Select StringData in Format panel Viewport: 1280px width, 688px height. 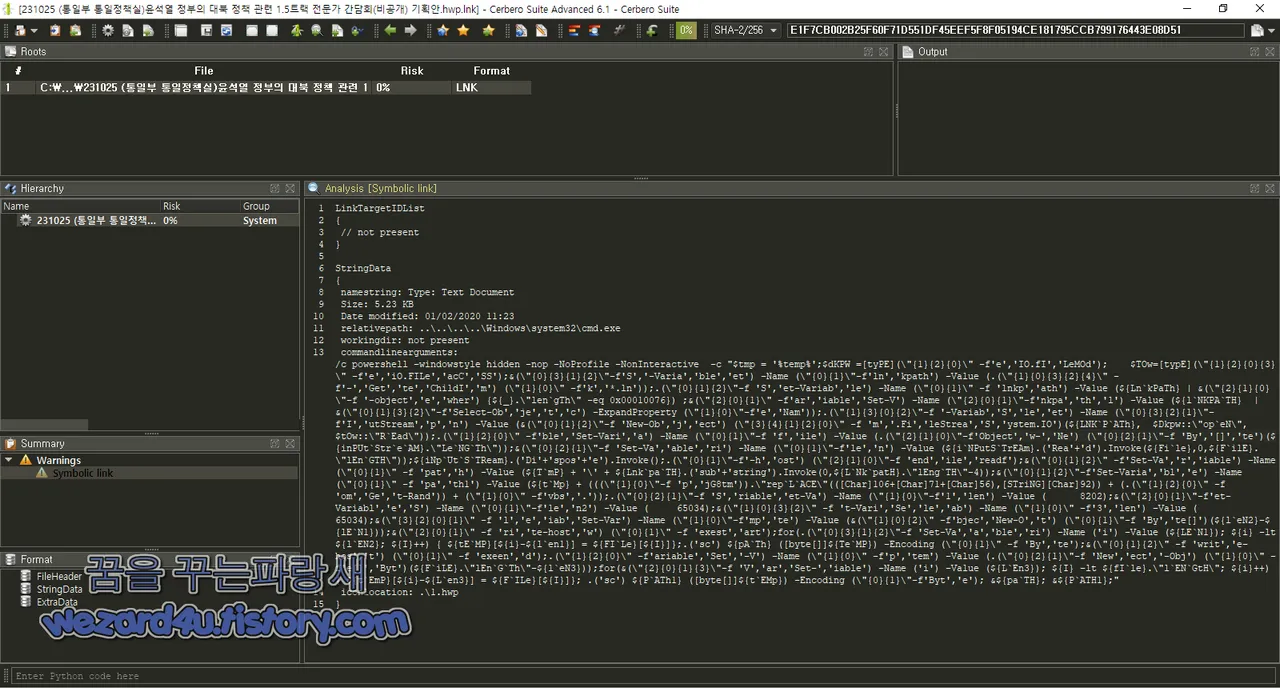coord(59,590)
